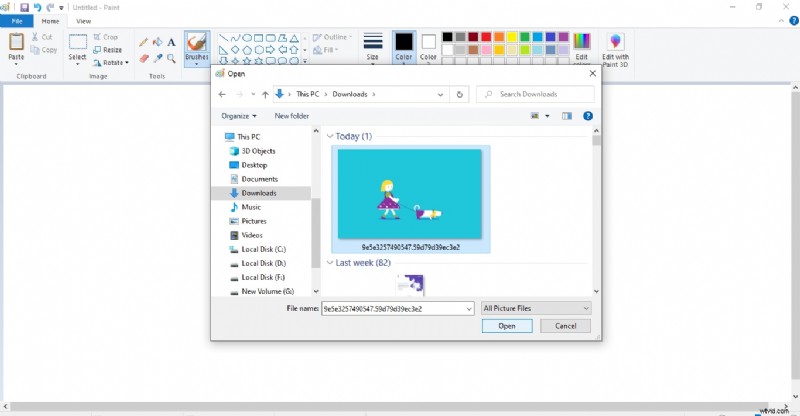Open the Rotate dropdown
This screenshot has height=416, width=800.
coord(111,62)
